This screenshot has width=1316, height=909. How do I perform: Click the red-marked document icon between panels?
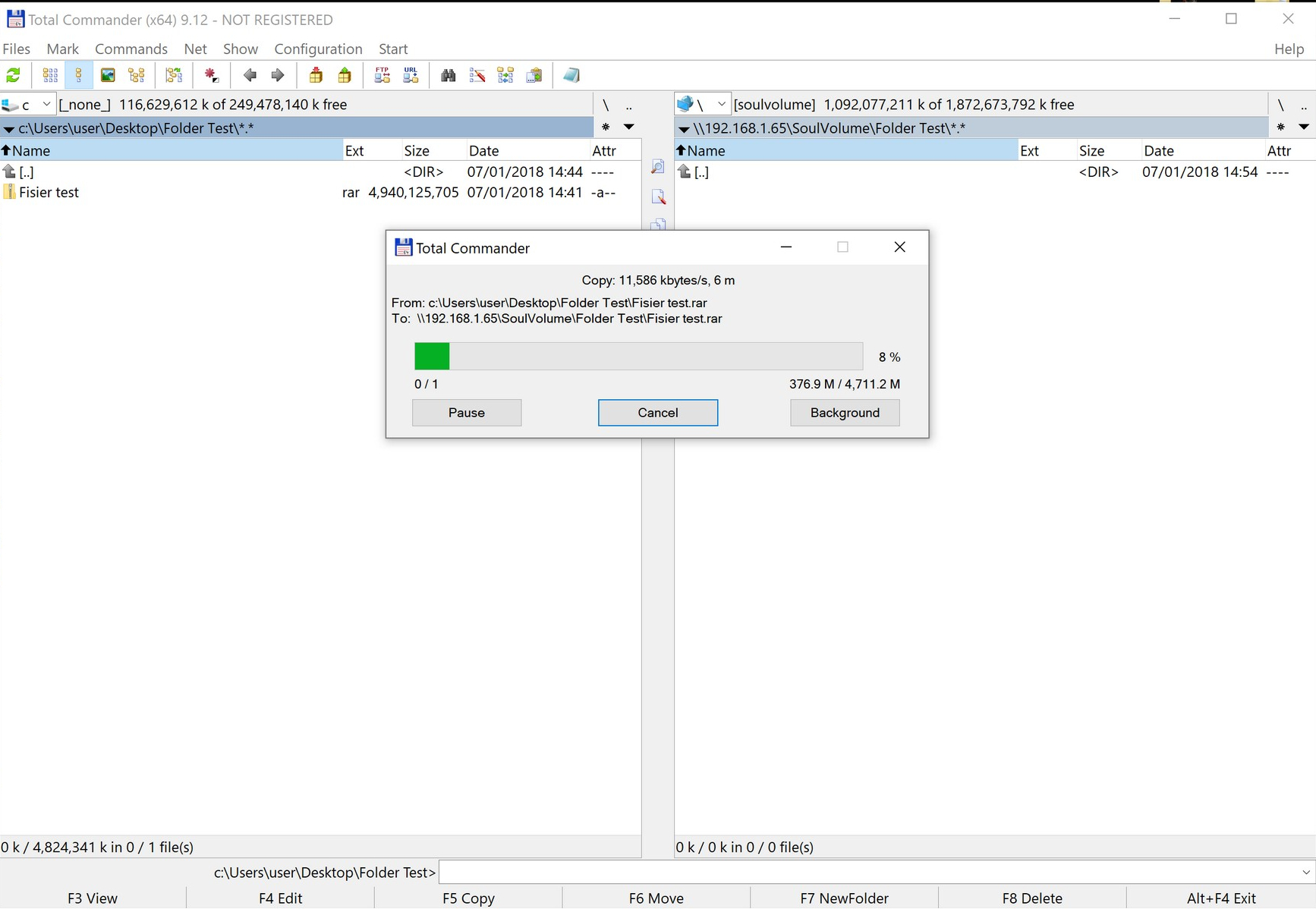click(658, 197)
